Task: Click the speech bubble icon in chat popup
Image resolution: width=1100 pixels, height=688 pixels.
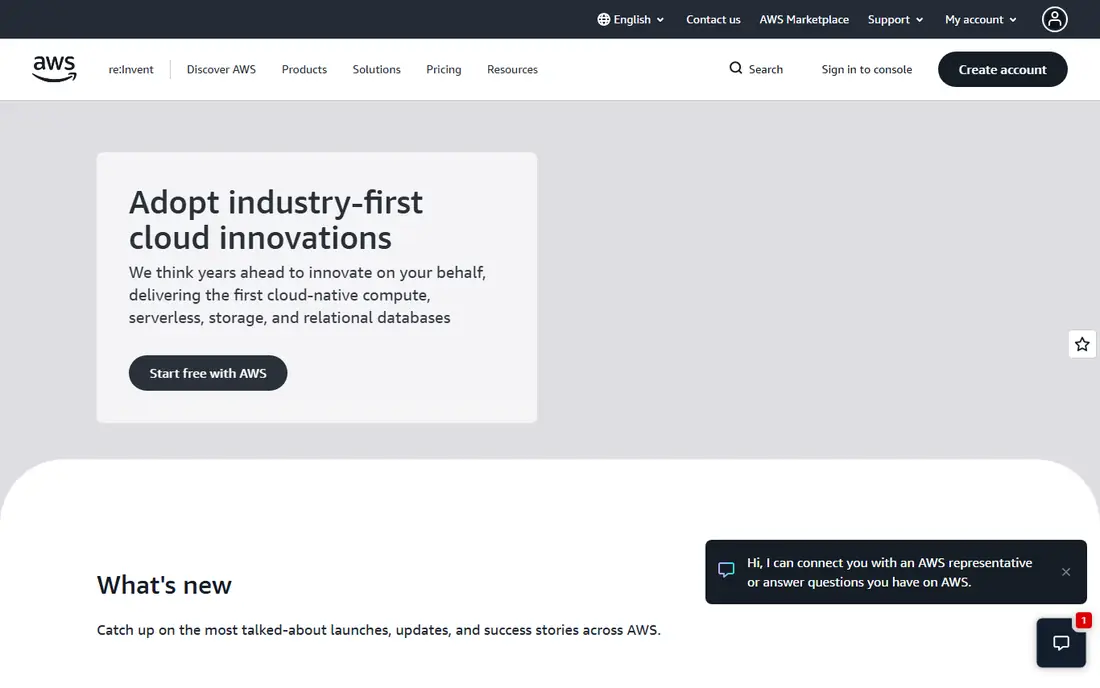Action: [726, 569]
